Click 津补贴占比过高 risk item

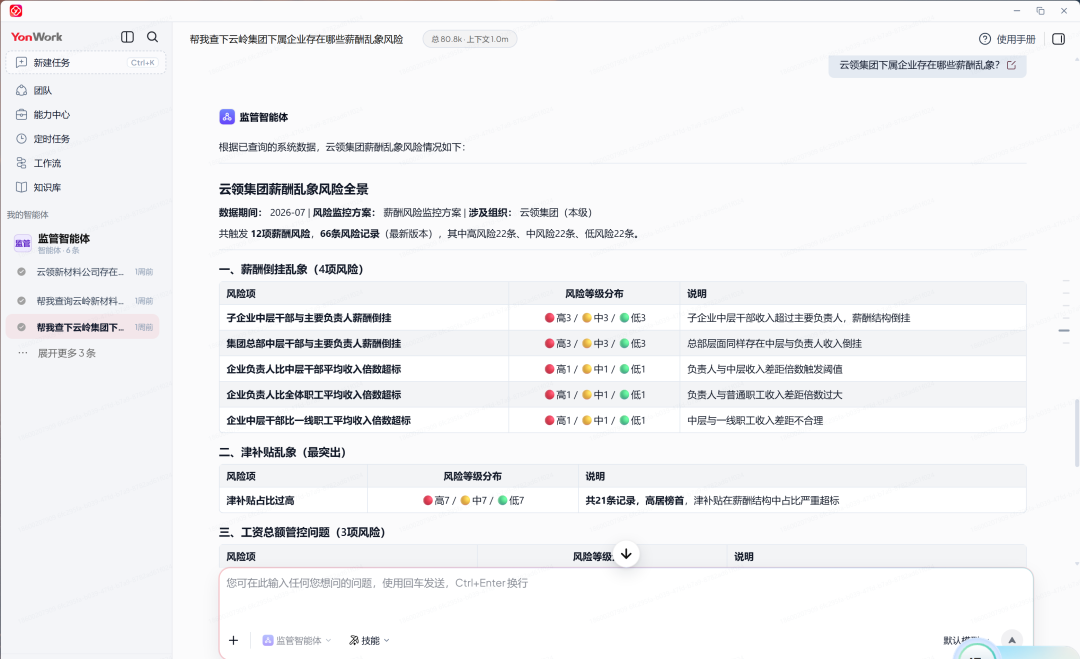[x=260, y=501]
